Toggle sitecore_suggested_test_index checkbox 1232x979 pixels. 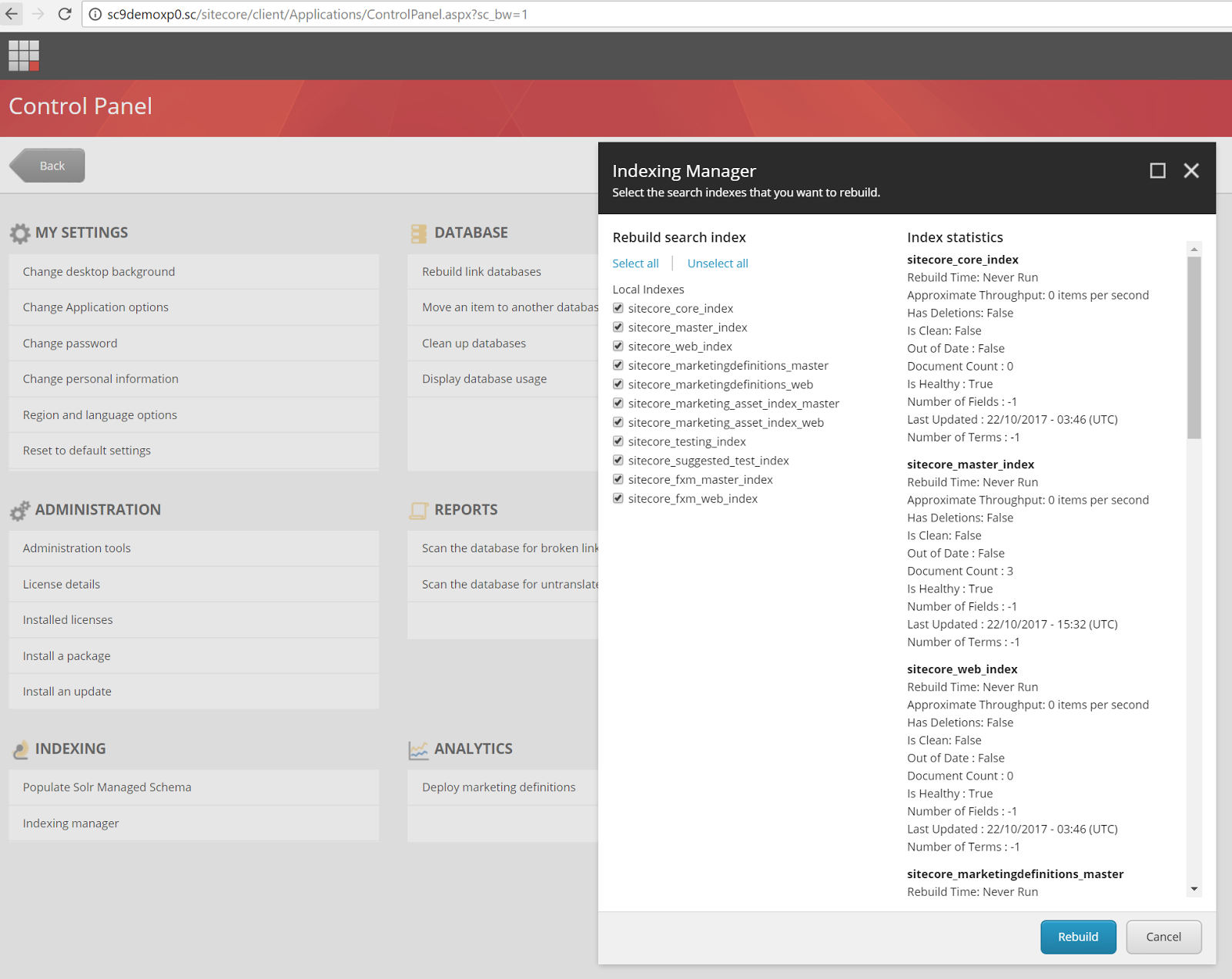click(x=618, y=460)
